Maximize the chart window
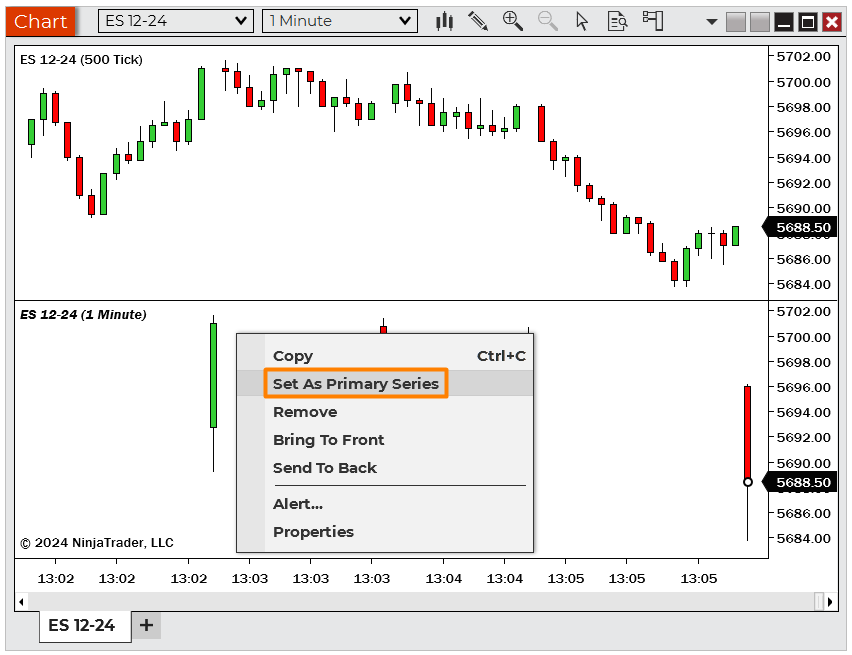Viewport: 852px width, 655px height. click(808, 22)
